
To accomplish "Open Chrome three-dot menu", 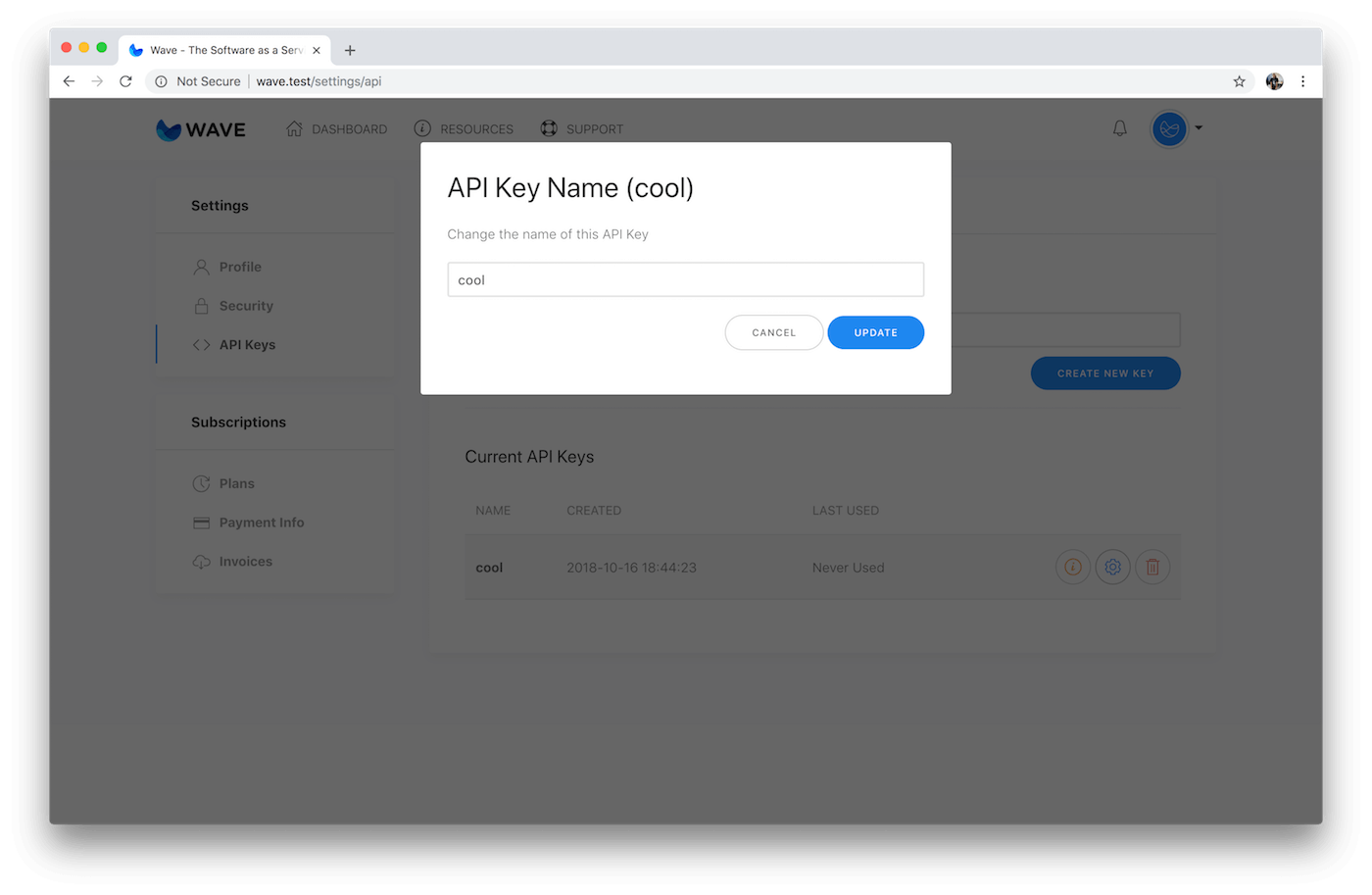I will point(1302,81).
